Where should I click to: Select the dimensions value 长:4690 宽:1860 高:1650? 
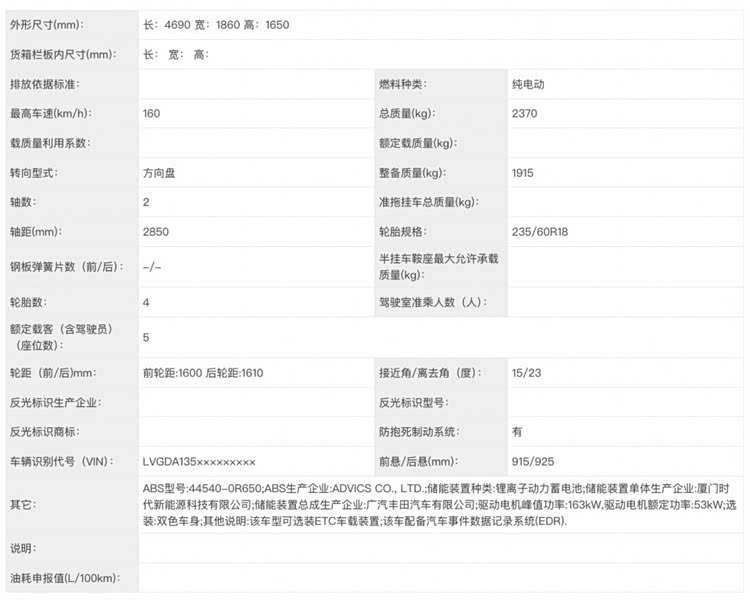pos(216,24)
